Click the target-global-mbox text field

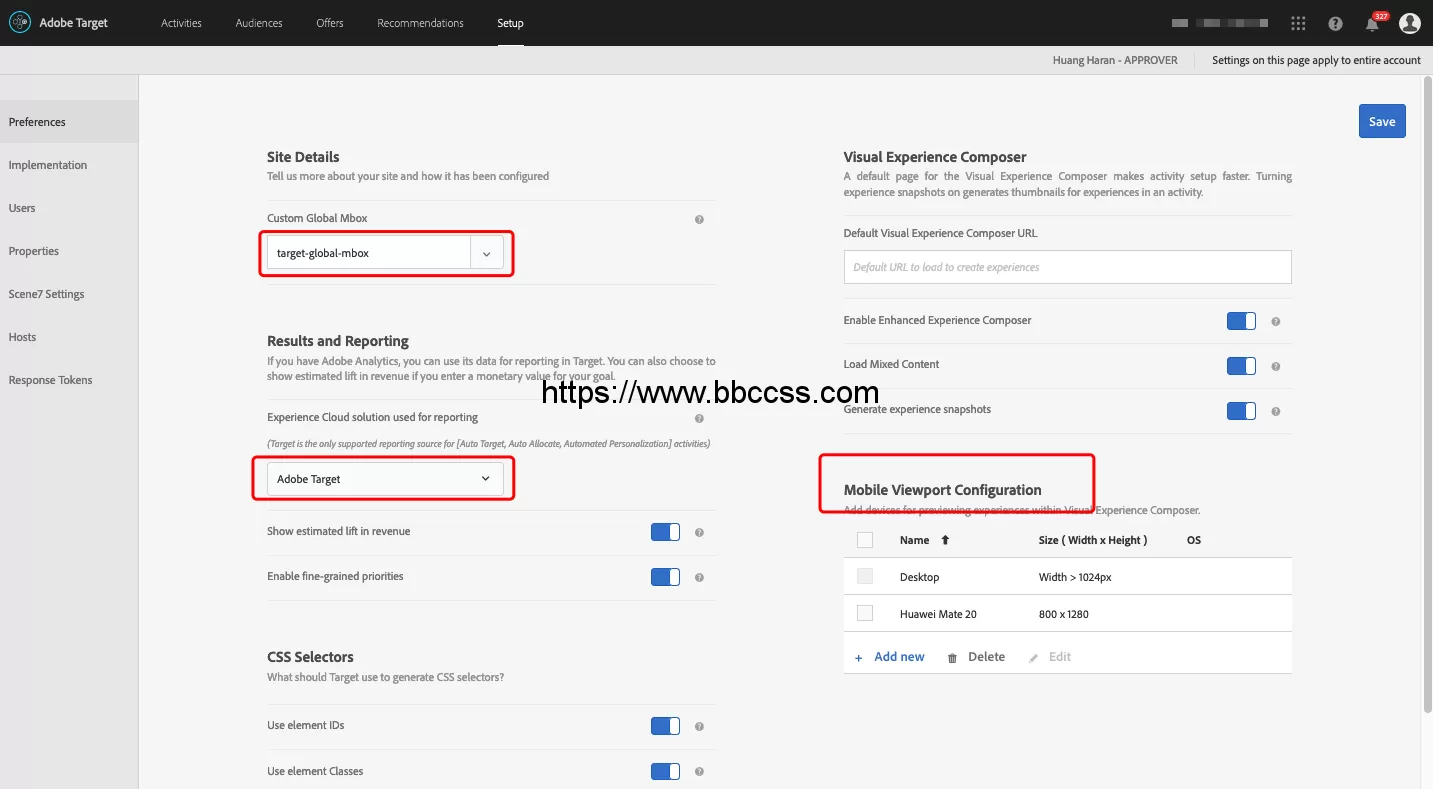coord(369,253)
